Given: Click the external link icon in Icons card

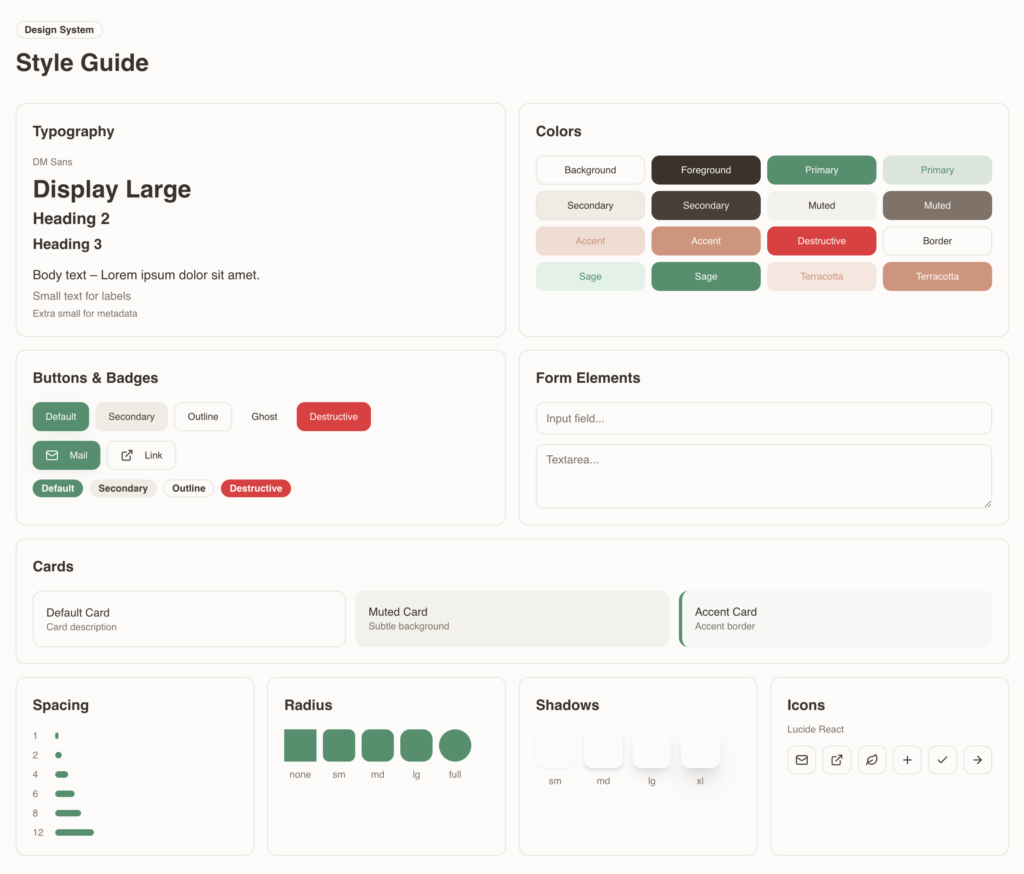Looking at the screenshot, I should [x=837, y=760].
